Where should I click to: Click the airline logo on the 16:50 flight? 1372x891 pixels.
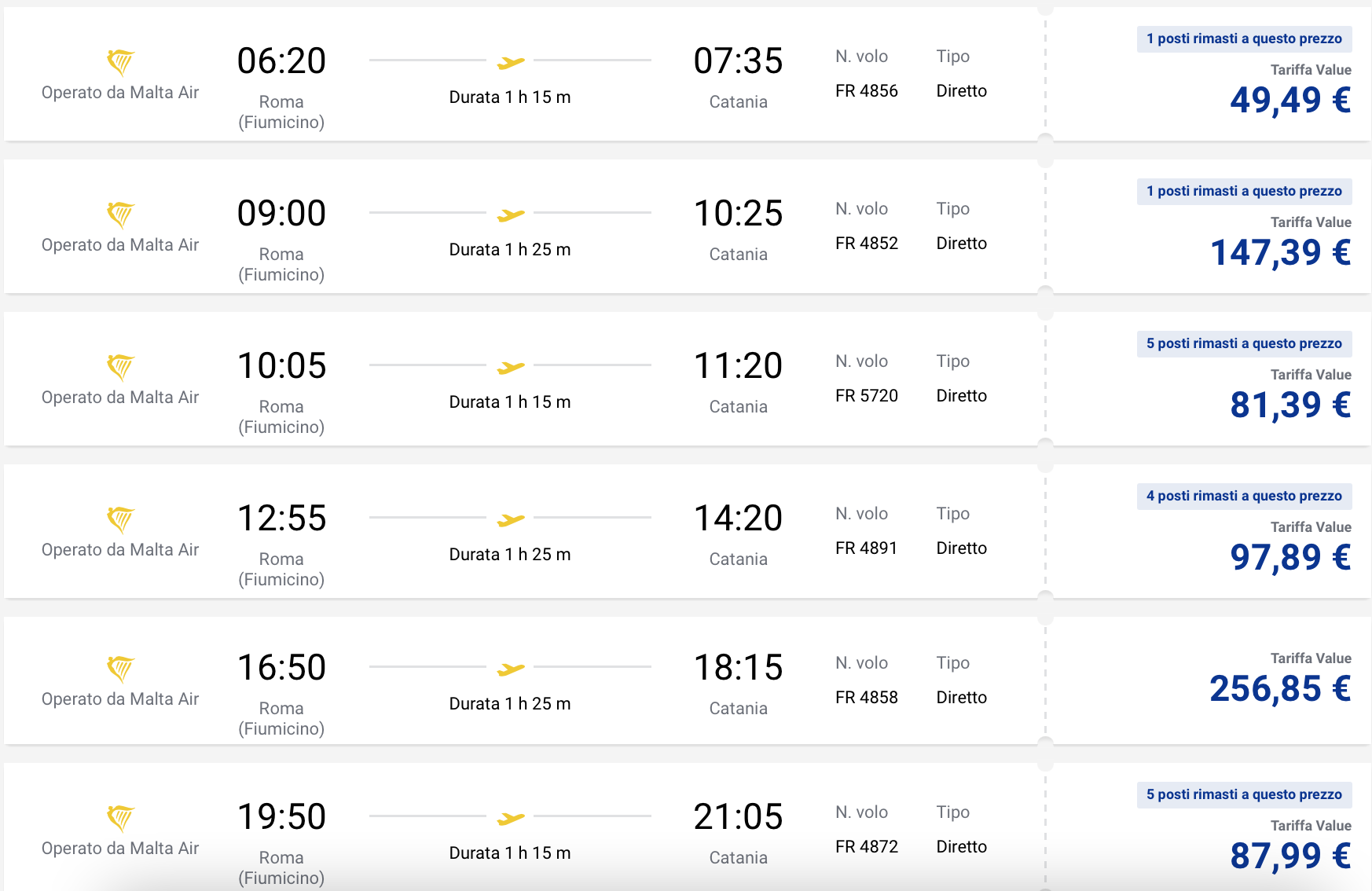point(120,668)
